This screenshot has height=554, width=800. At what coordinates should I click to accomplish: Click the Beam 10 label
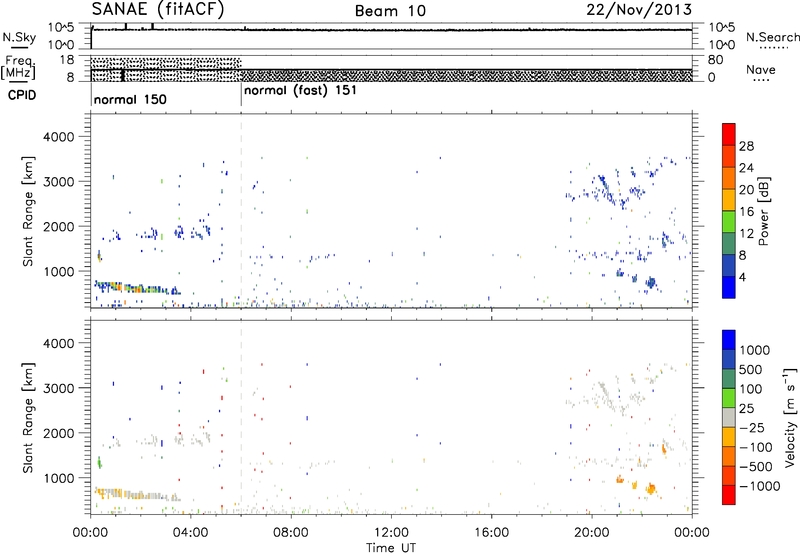pyautogui.click(x=390, y=11)
